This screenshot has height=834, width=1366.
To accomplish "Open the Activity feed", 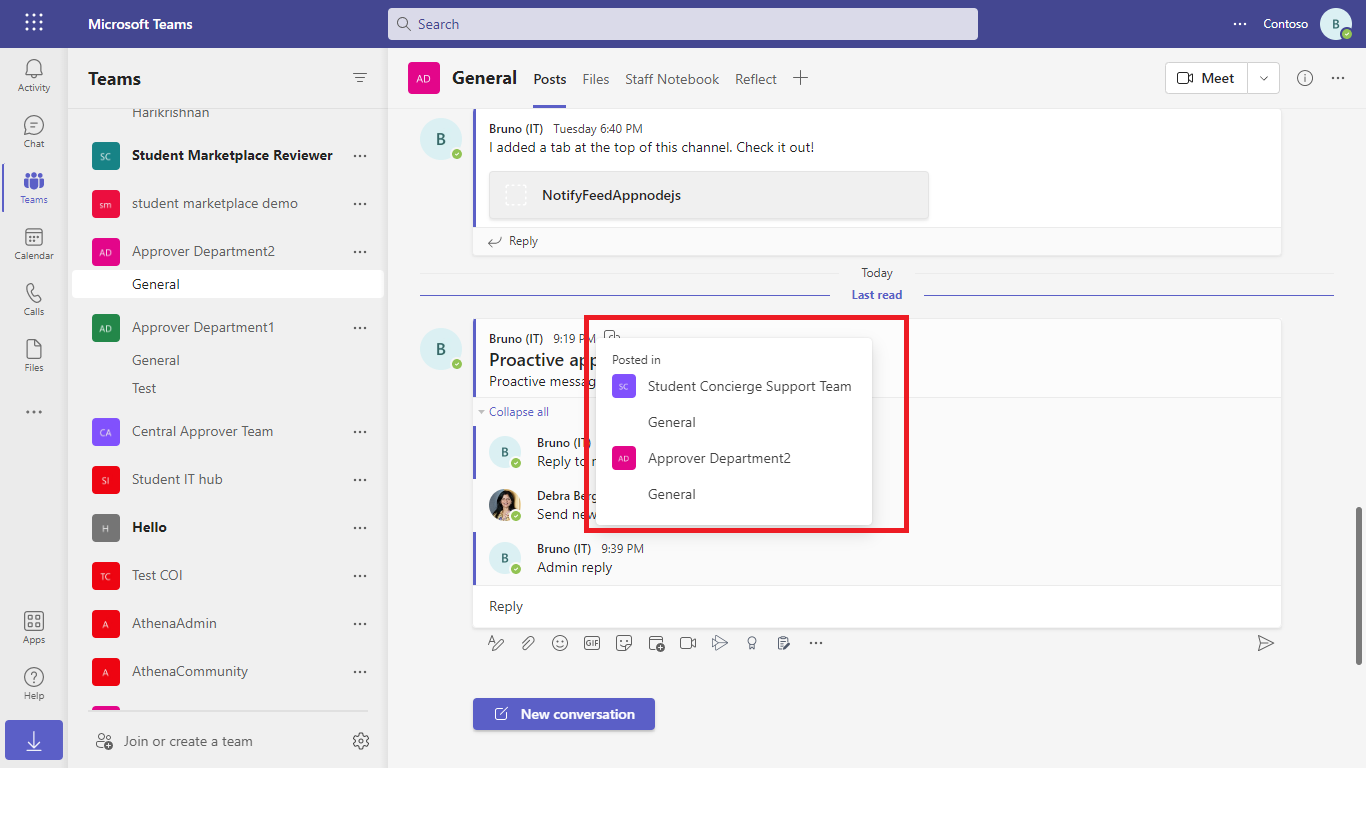I will 34,76.
